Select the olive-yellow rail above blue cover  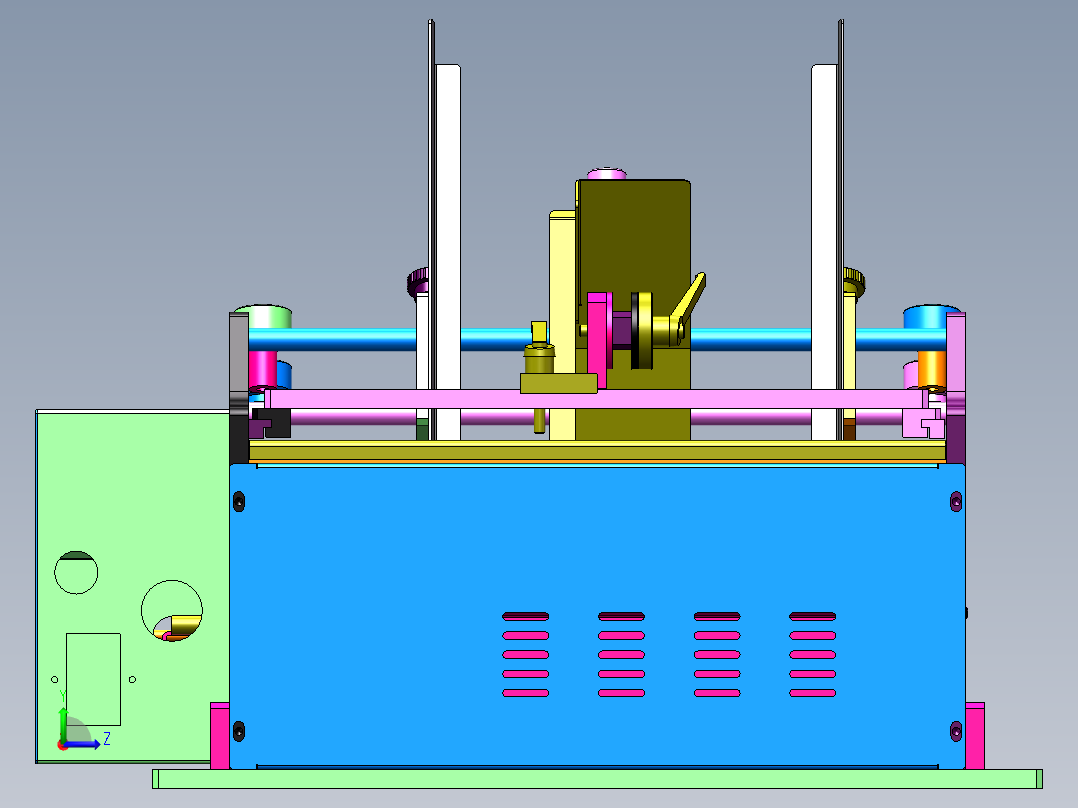coord(597,450)
